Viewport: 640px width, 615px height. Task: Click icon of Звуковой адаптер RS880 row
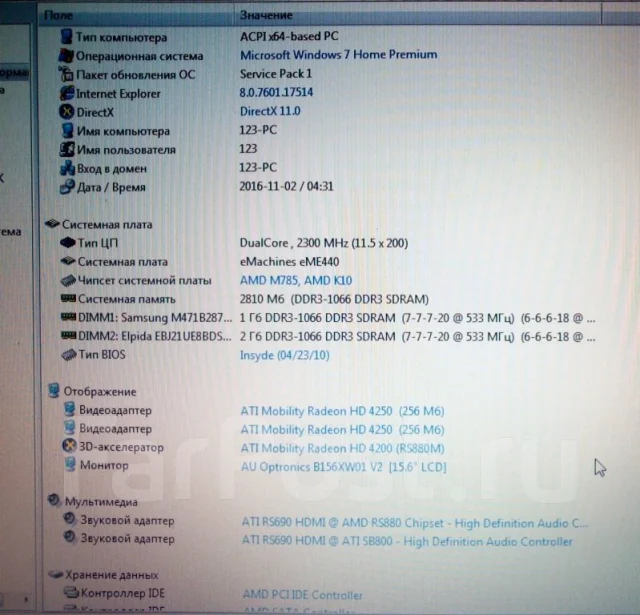pos(70,519)
